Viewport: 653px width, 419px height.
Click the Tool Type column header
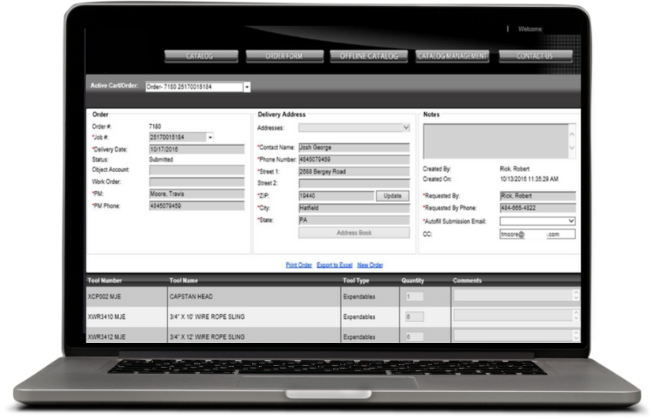(356, 280)
